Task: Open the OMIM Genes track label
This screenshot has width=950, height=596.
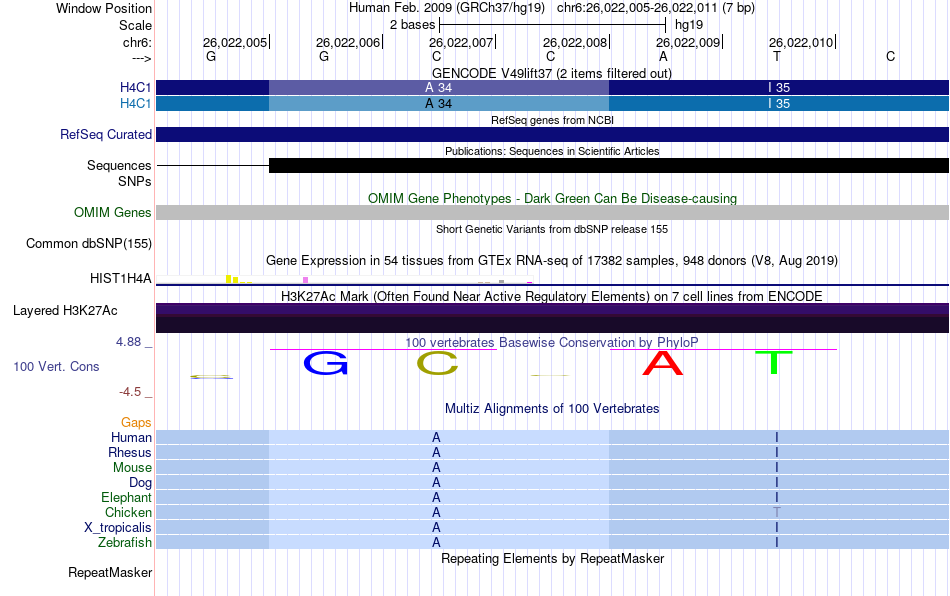Action: coord(113,213)
